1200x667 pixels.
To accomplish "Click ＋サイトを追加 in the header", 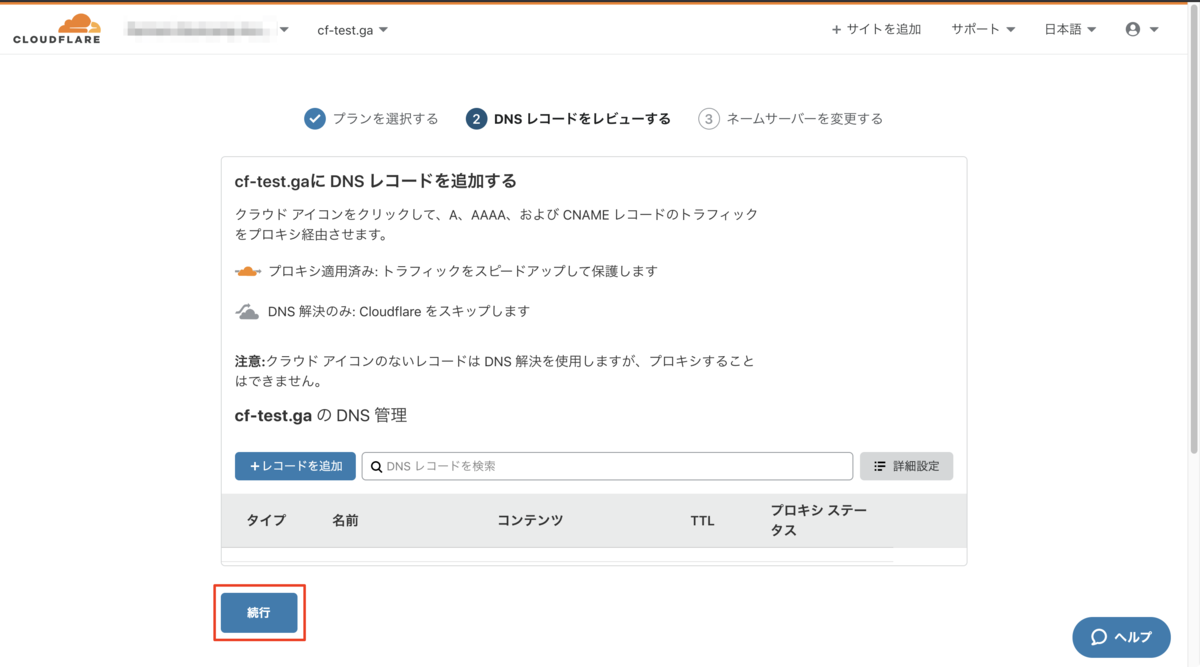I will tap(876, 28).
